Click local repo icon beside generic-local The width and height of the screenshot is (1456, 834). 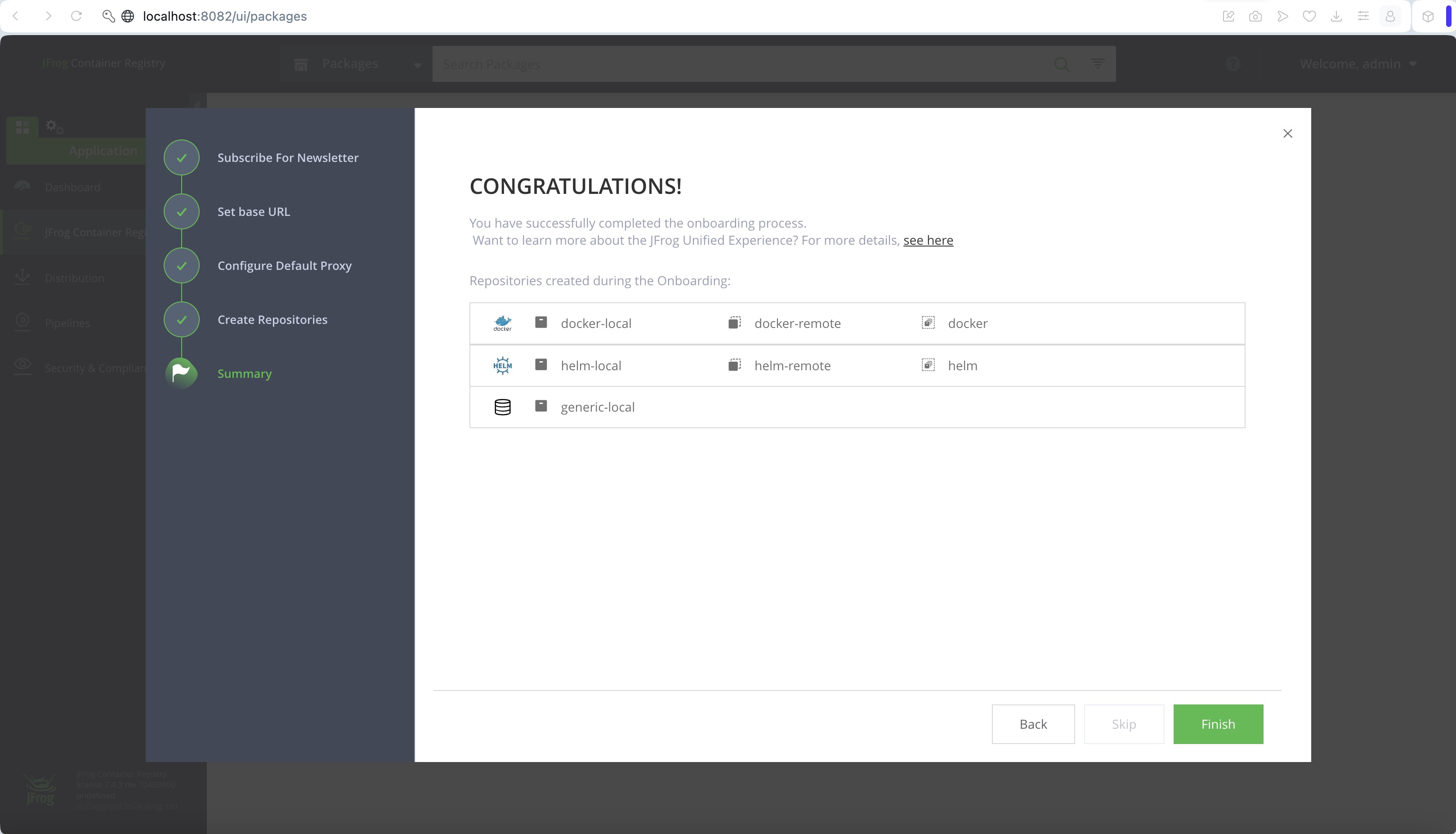540,406
